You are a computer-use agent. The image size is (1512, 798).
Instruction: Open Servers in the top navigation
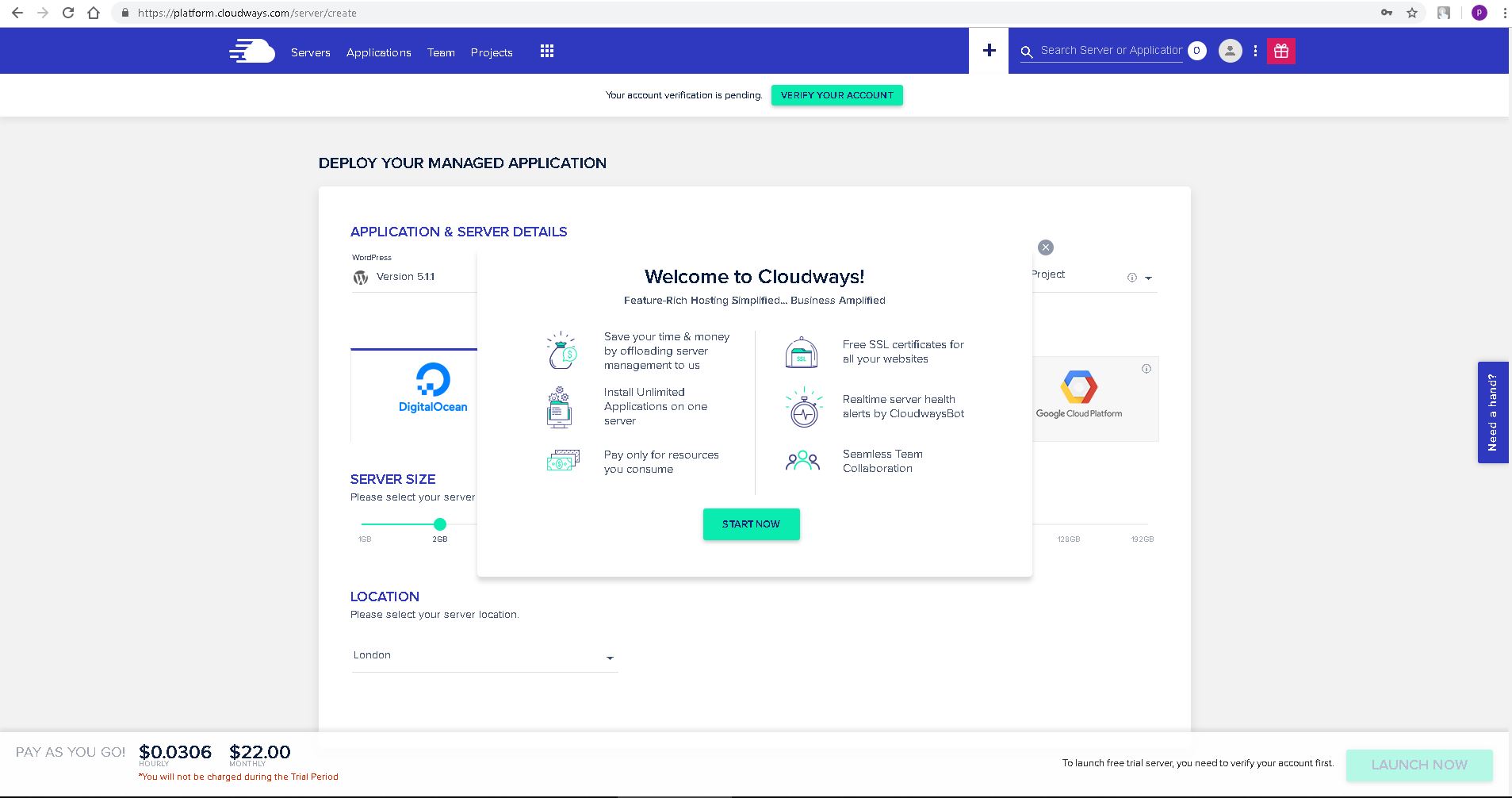[x=311, y=52]
